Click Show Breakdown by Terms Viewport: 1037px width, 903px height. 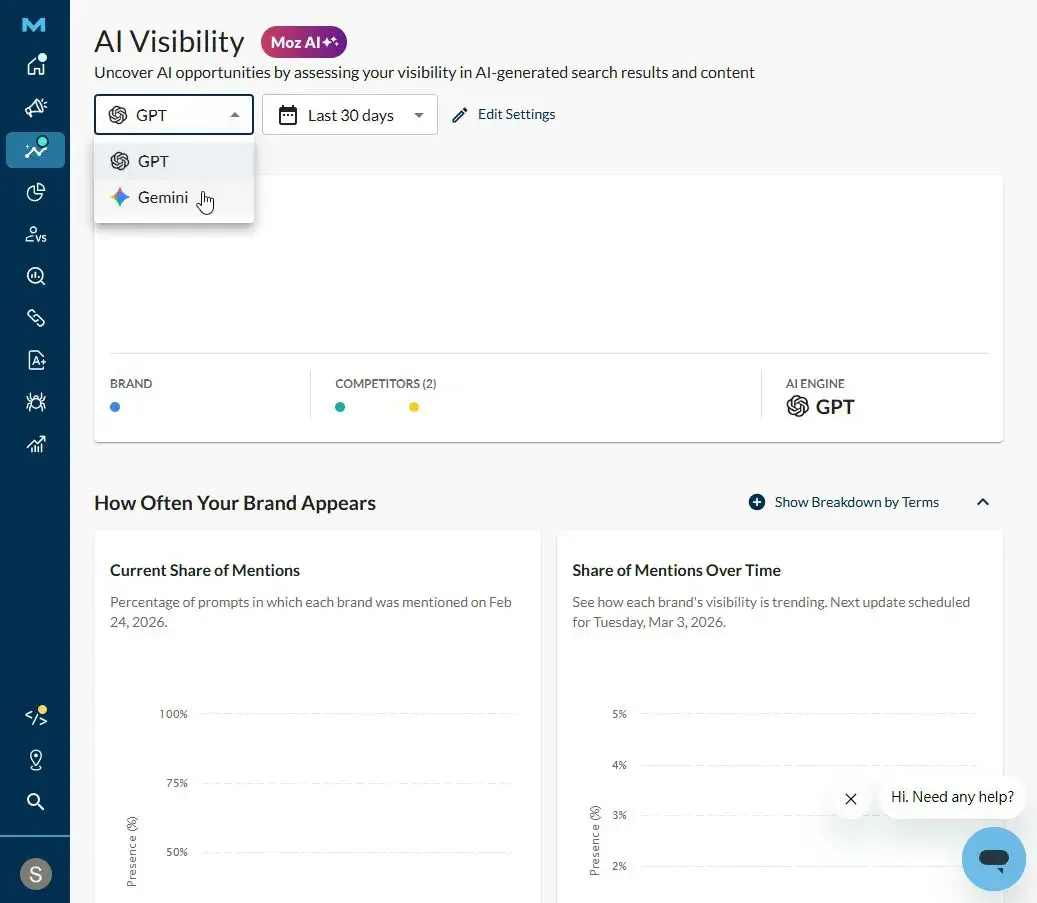[844, 502]
